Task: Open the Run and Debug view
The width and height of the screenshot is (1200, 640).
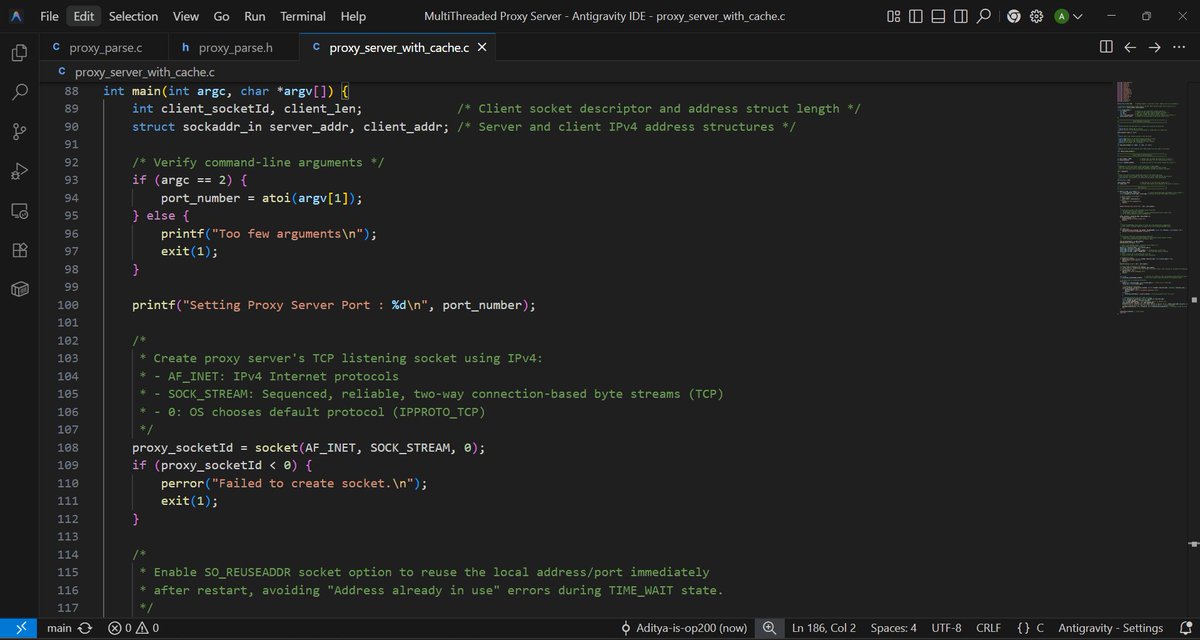Action: pos(19,171)
